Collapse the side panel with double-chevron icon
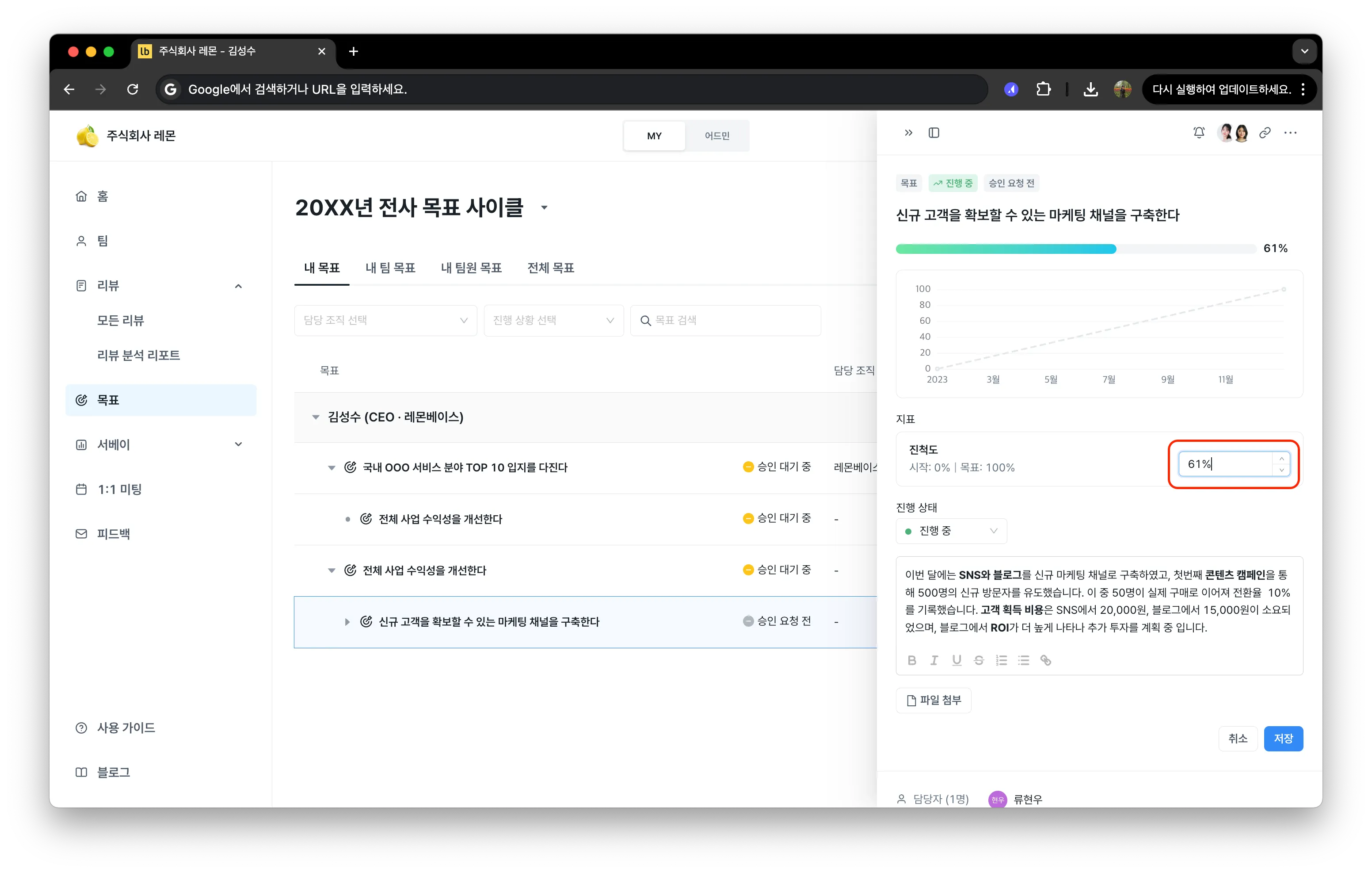1372x873 pixels. pyautogui.click(x=908, y=133)
